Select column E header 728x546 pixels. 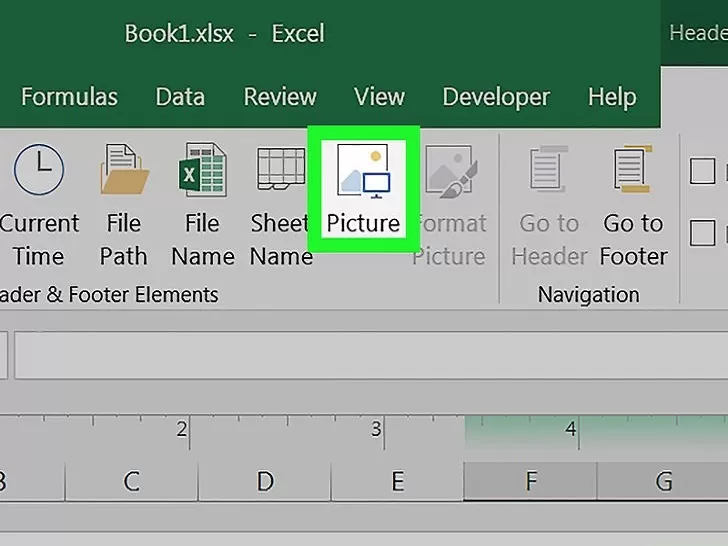[x=397, y=481]
